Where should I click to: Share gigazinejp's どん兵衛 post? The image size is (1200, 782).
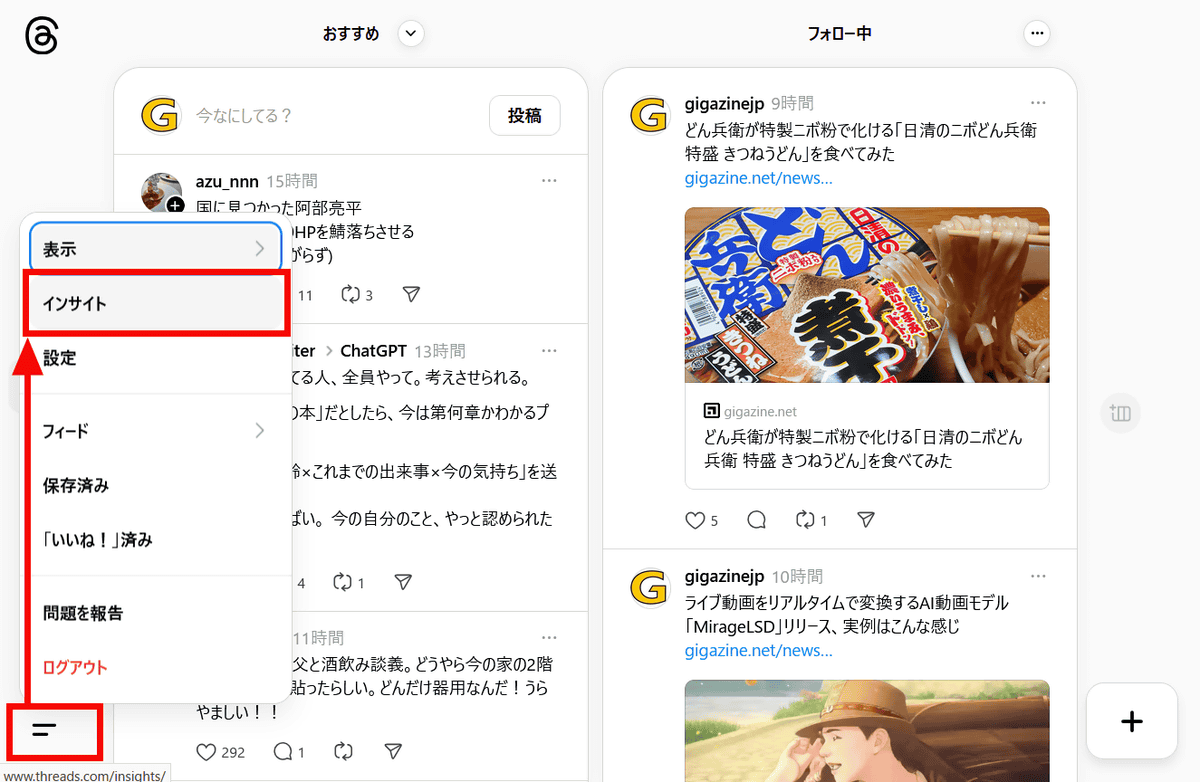click(x=867, y=520)
